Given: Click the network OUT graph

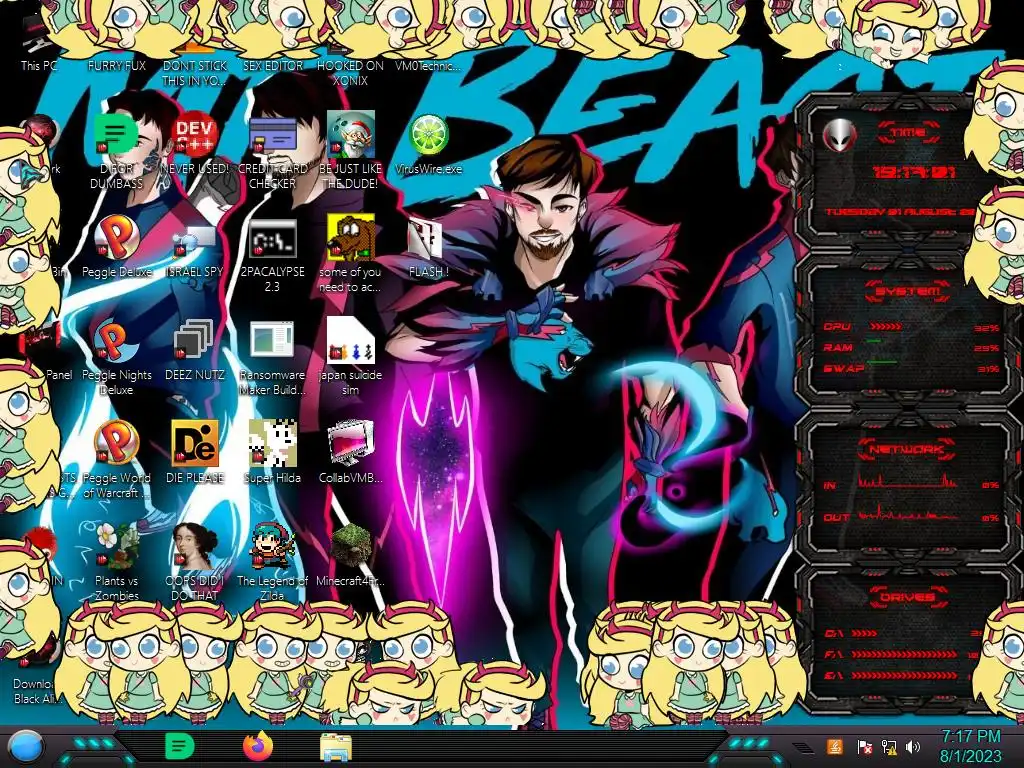Looking at the screenshot, I should pyautogui.click(x=907, y=513).
